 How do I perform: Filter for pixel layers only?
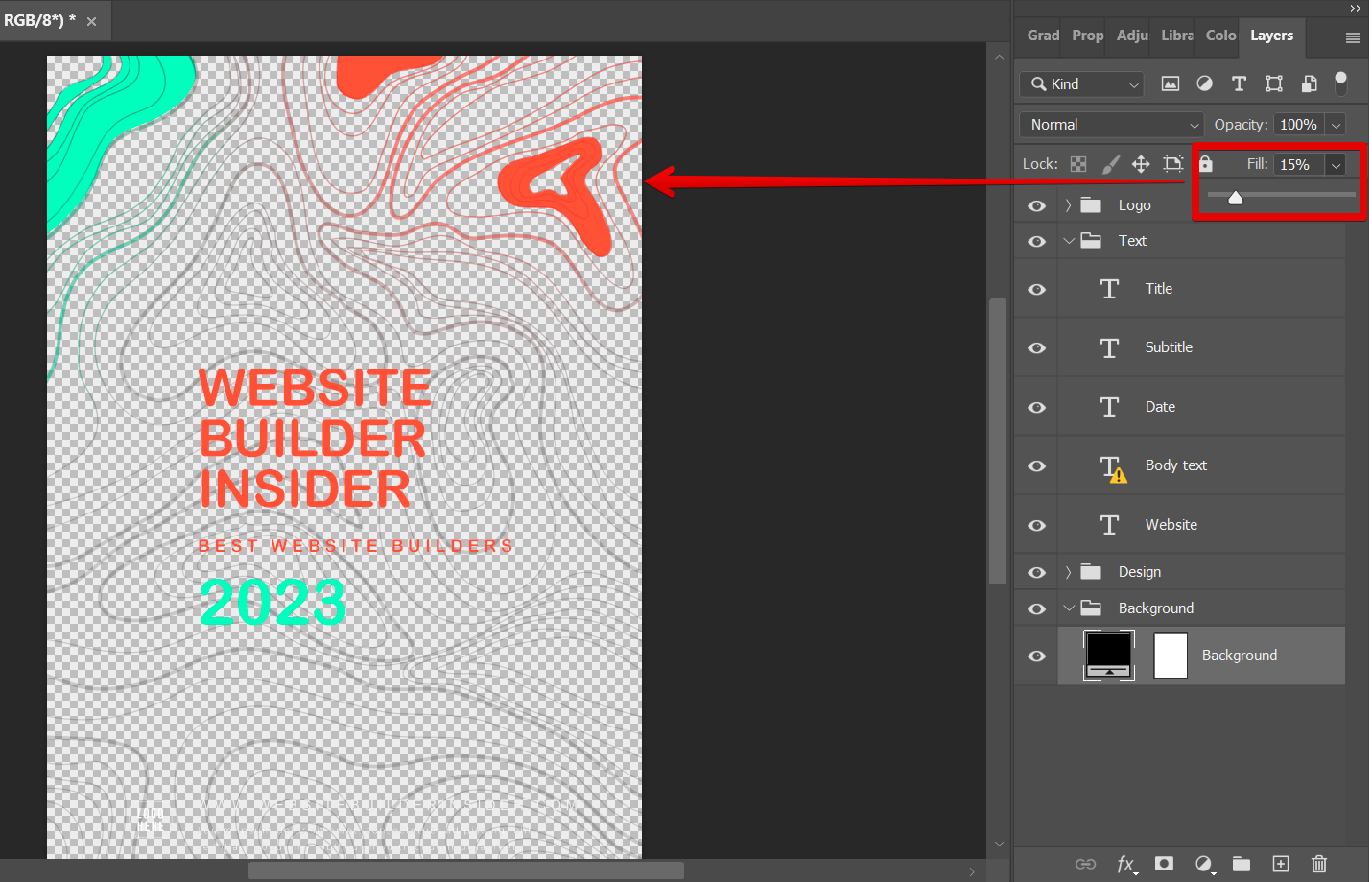click(x=1170, y=83)
